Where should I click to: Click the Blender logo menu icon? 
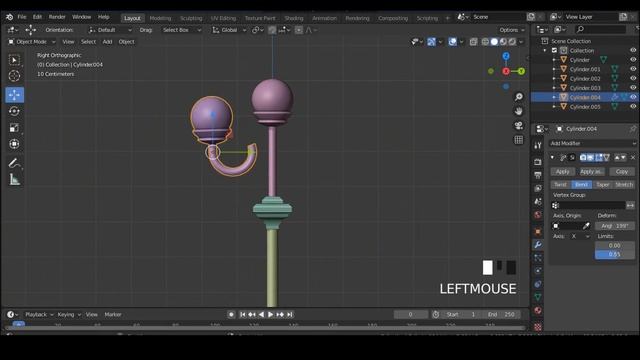(9, 17)
